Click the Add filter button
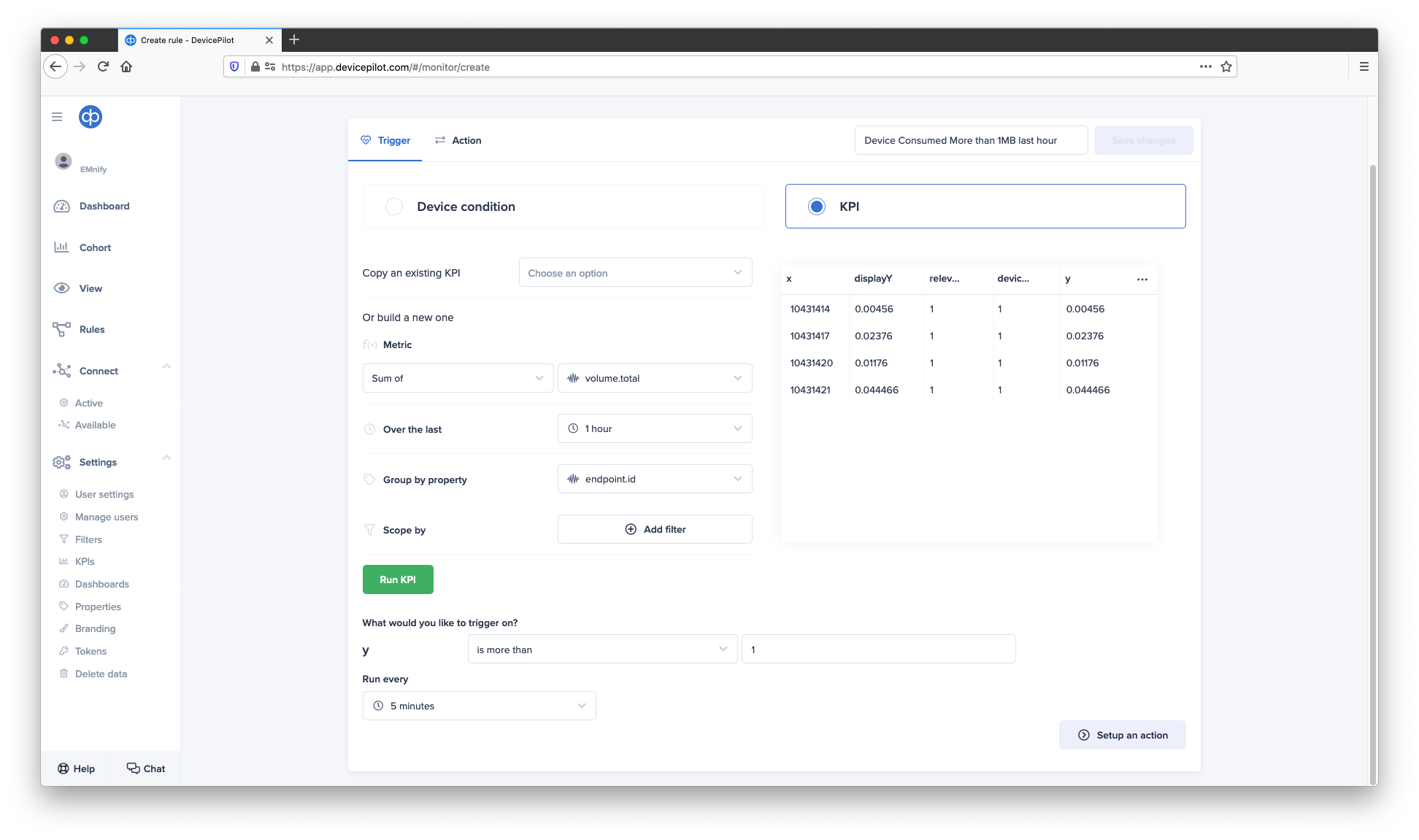The height and width of the screenshot is (840, 1419). [x=655, y=529]
